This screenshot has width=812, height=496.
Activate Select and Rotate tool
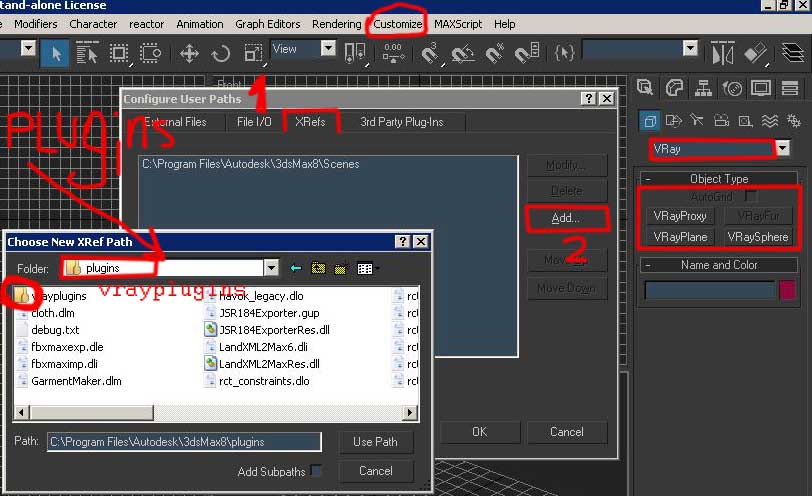(x=221, y=53)
